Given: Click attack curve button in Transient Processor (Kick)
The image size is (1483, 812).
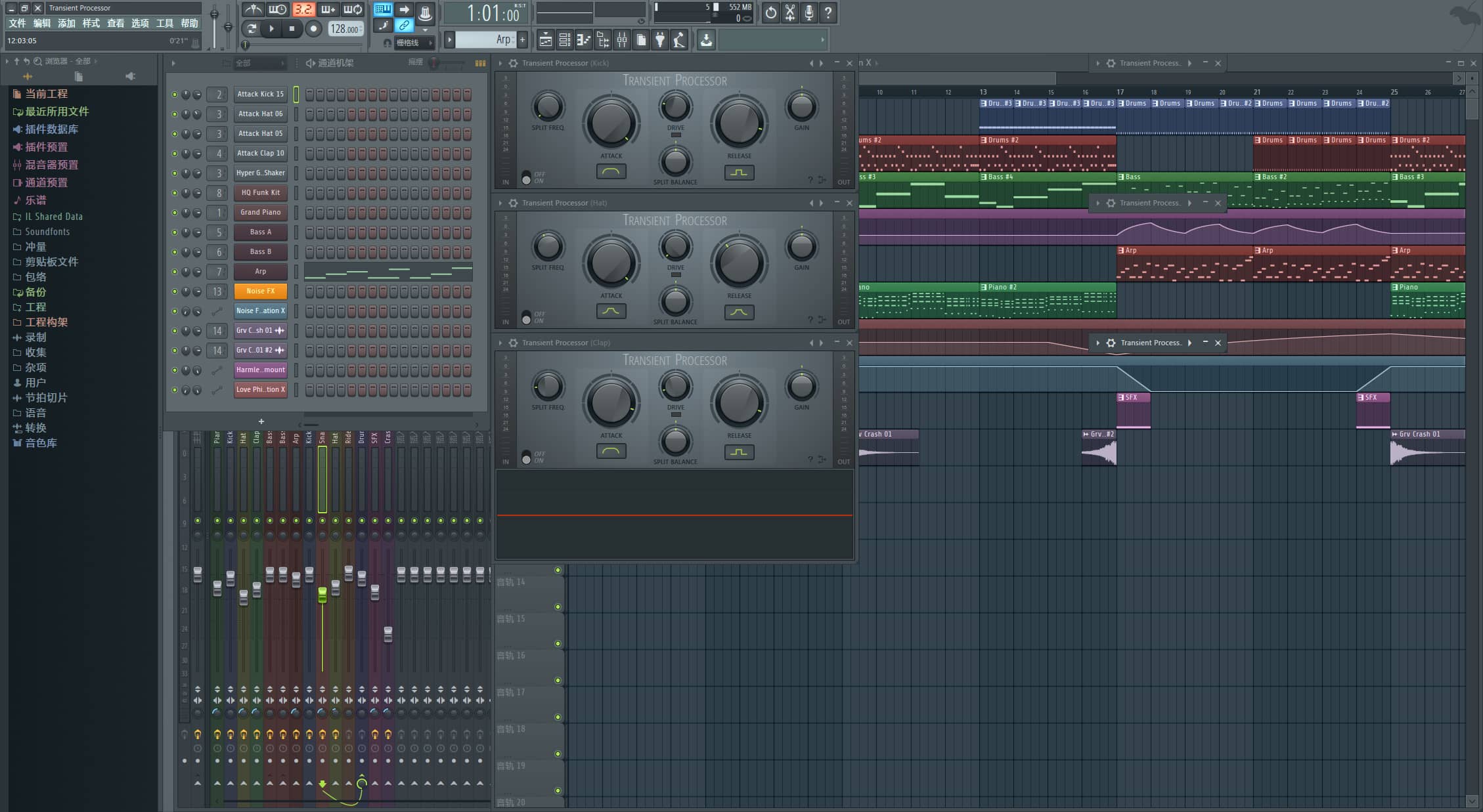Looking at the screenshot, I should [x=611, y=172].
